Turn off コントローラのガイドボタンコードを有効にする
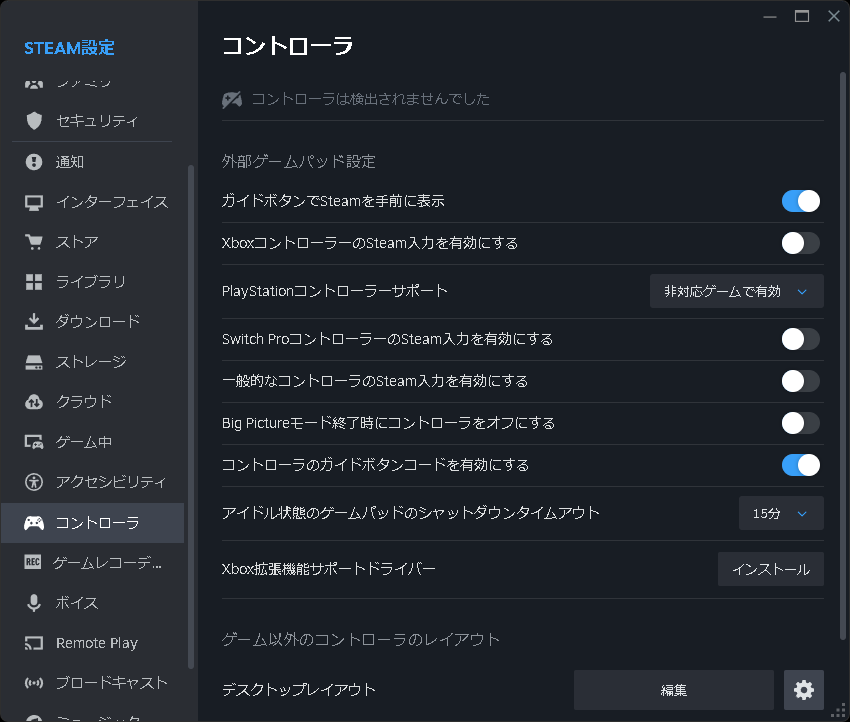This screenshot has height=722, width=850. (800, 465)
